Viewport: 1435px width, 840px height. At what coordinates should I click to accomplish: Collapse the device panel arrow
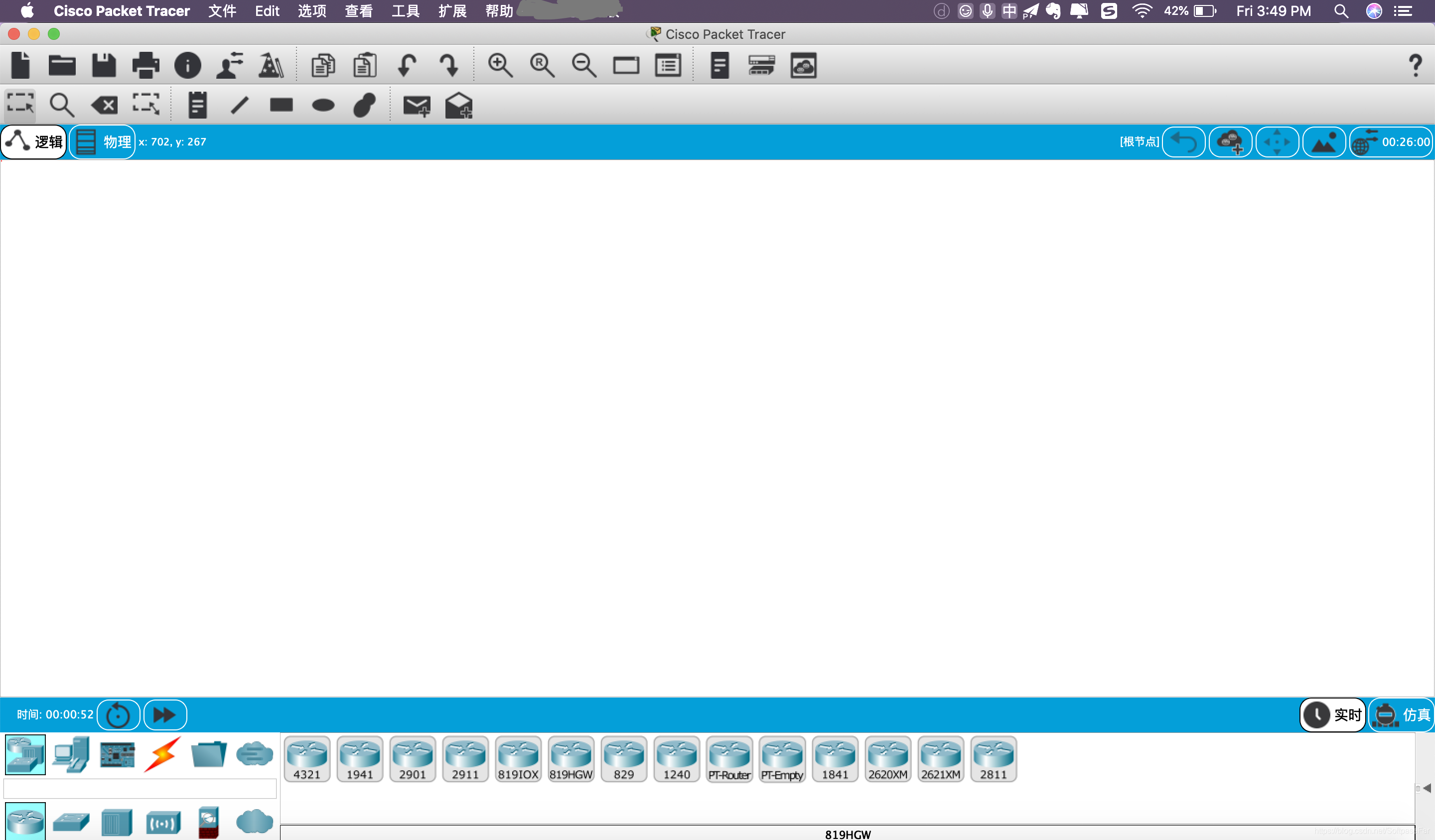click(1427, 788)
